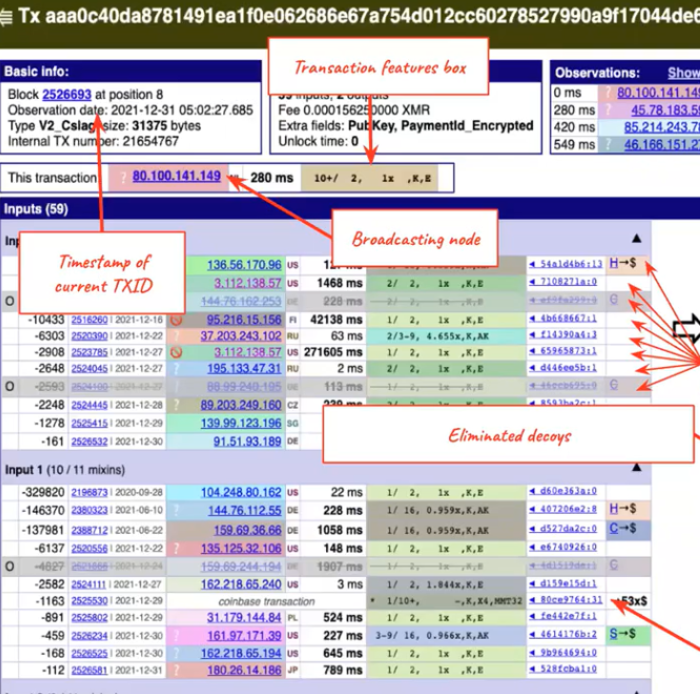Select the Inputs (59) section header

pos(34,208)
